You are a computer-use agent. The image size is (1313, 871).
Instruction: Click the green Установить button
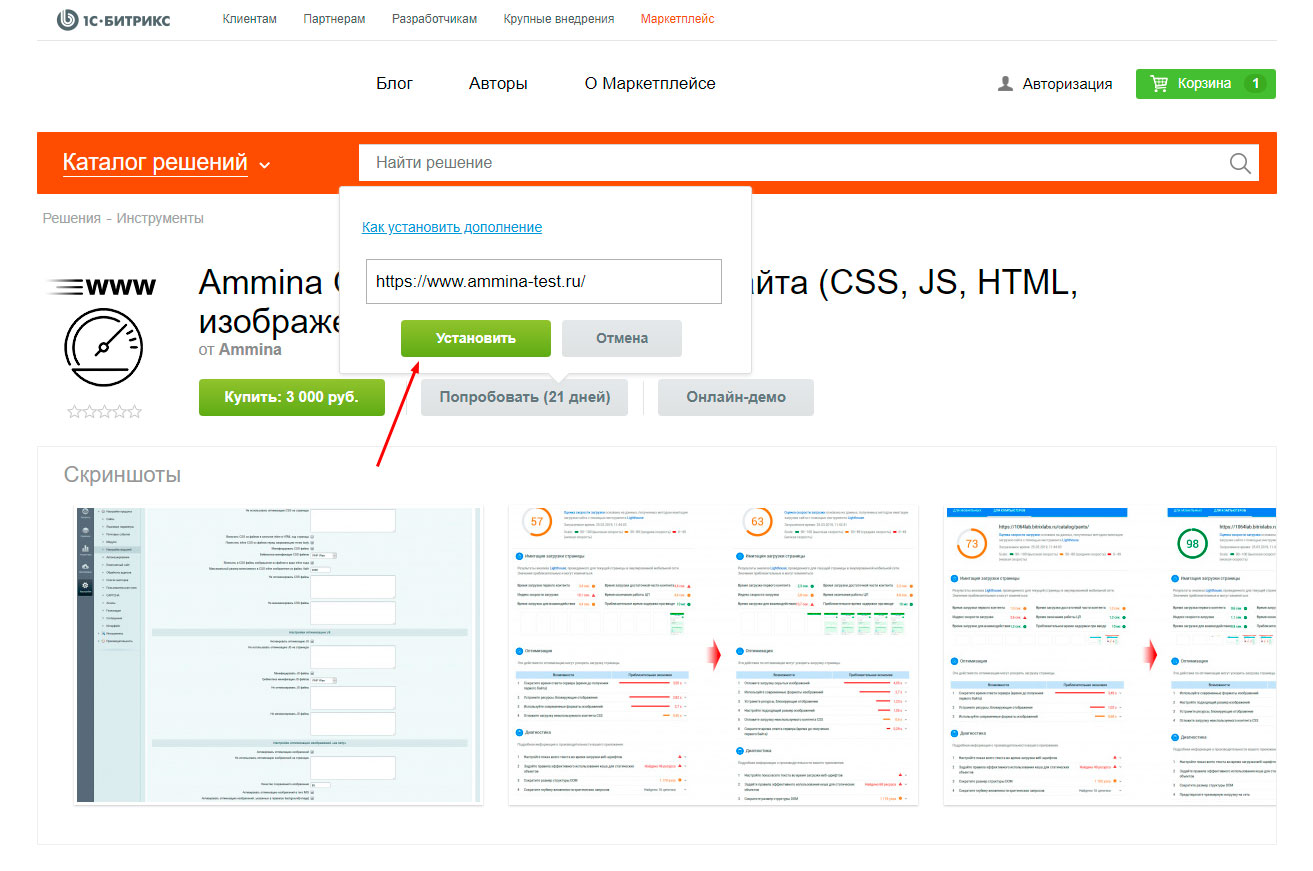(x=476, y=338)
